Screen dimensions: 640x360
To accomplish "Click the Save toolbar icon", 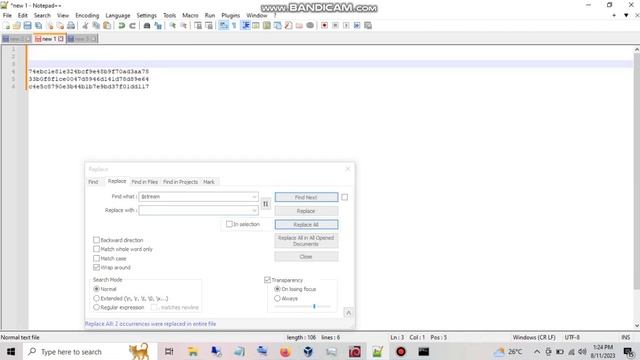I will point(27,26).
